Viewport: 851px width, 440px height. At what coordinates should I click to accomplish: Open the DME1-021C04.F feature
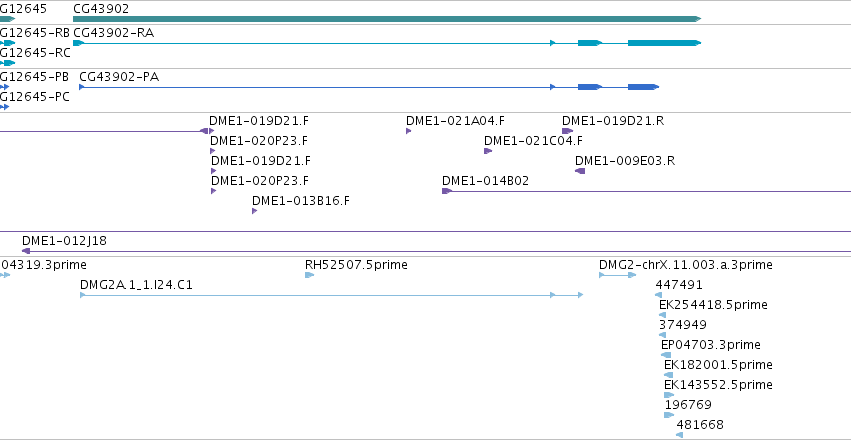coord(488,151)
